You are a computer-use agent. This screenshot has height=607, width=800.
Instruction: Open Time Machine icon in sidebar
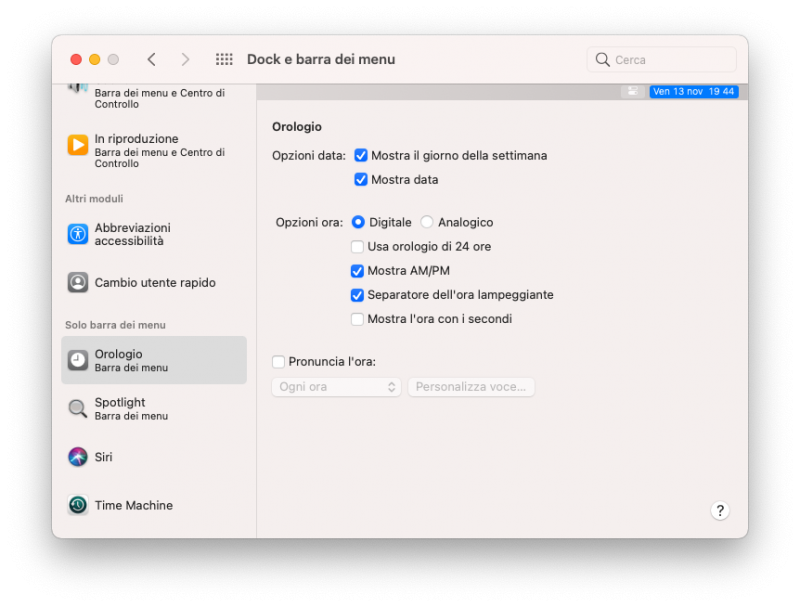78,505
